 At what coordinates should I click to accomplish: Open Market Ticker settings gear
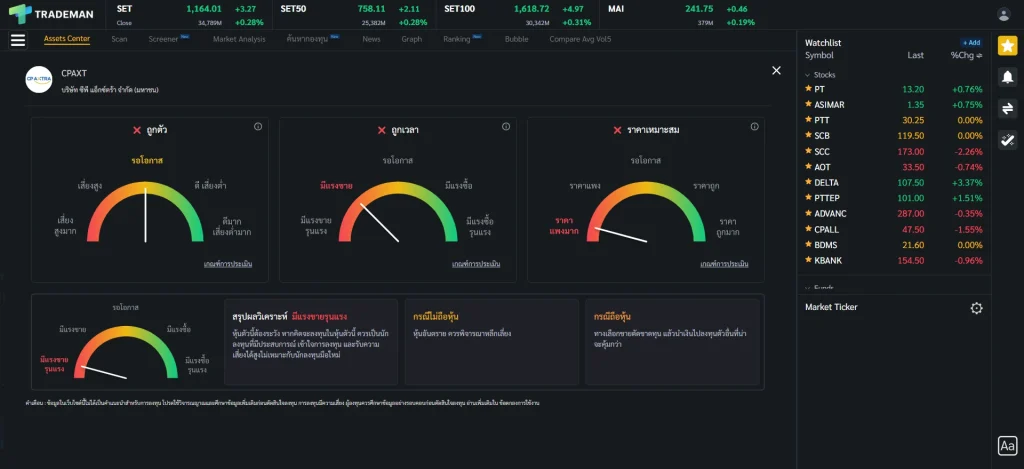click(977, 308)
